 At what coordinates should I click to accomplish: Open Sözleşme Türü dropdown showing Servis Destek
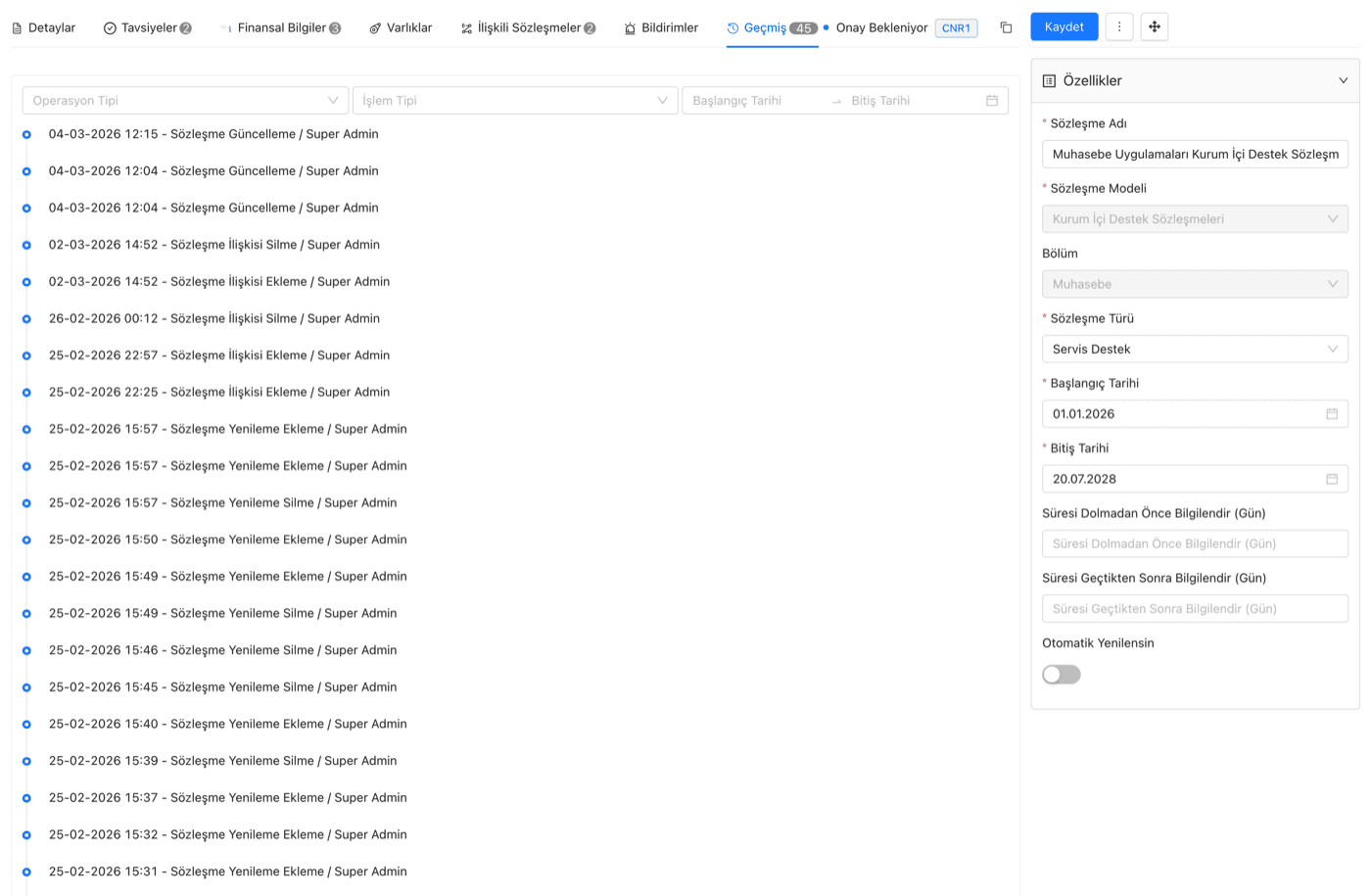click(x=1195, y=350)
